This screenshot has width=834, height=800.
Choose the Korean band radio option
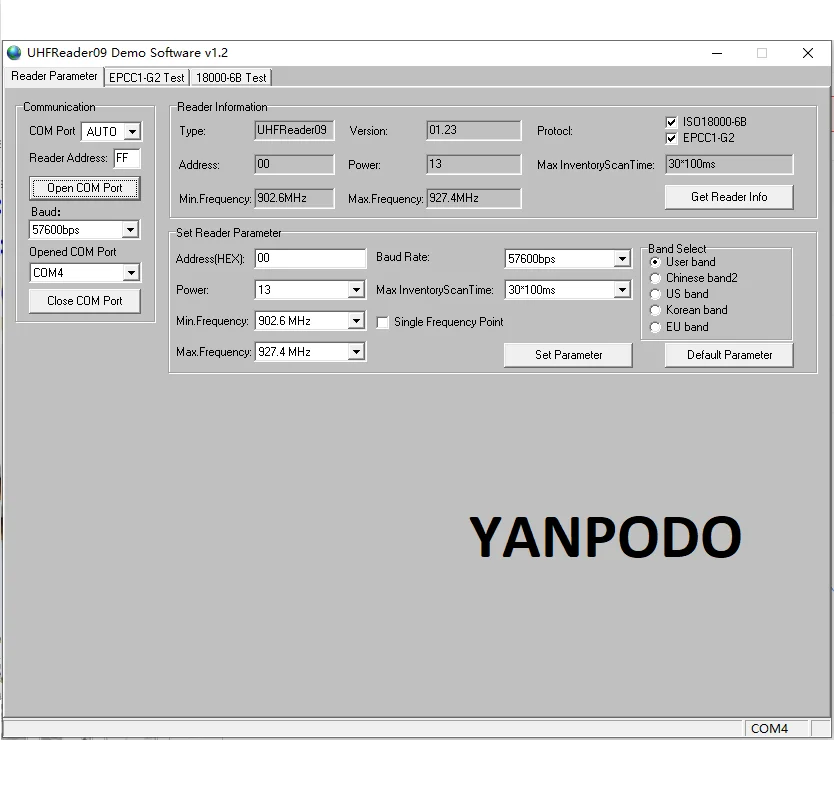[x=655, y=310]
